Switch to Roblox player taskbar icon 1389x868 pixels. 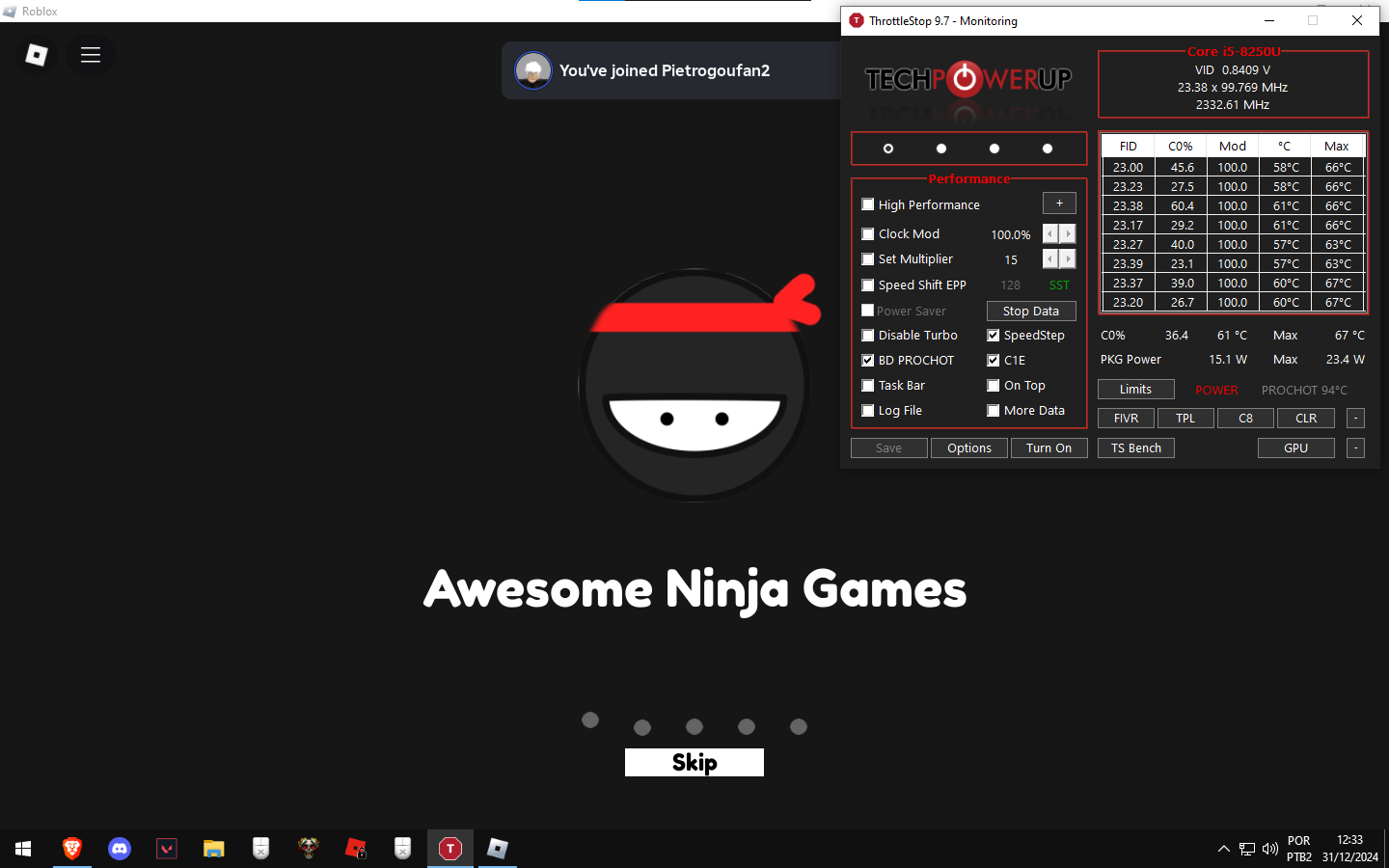(x=498, y=849)
